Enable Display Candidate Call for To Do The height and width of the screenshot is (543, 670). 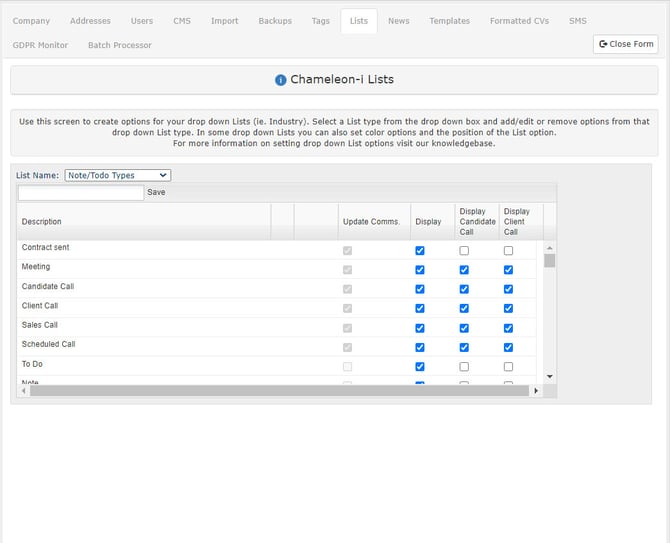click(464, 367)
